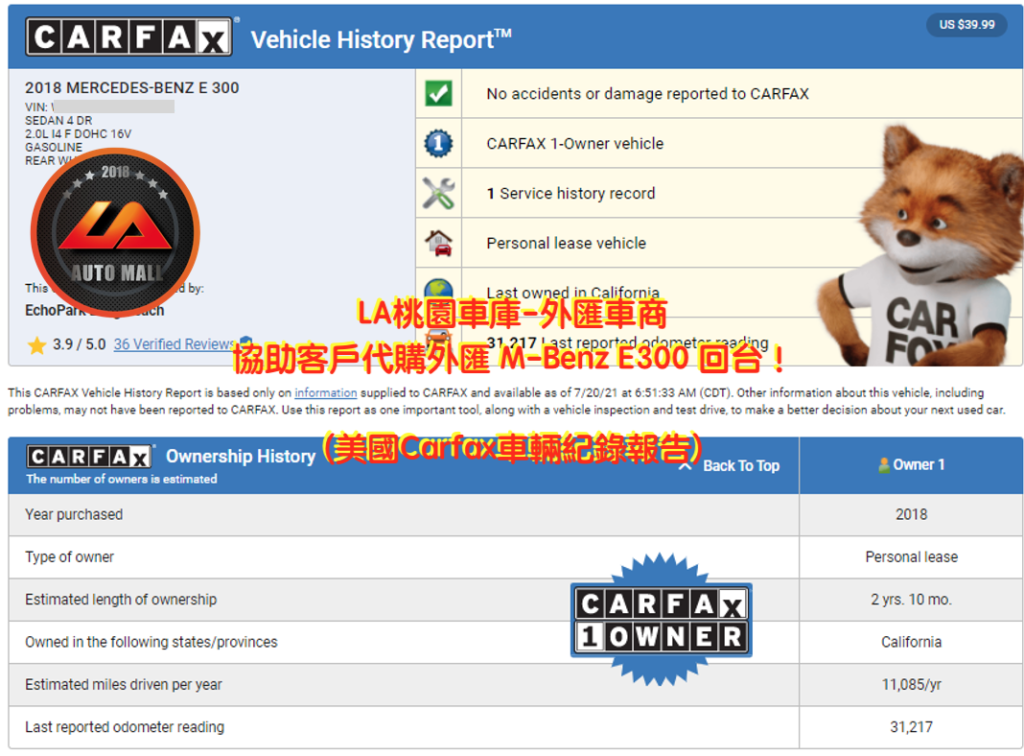The image size is (1024, 756).
Task: Click the US $39.99 price badge
Action: [967, 25]
